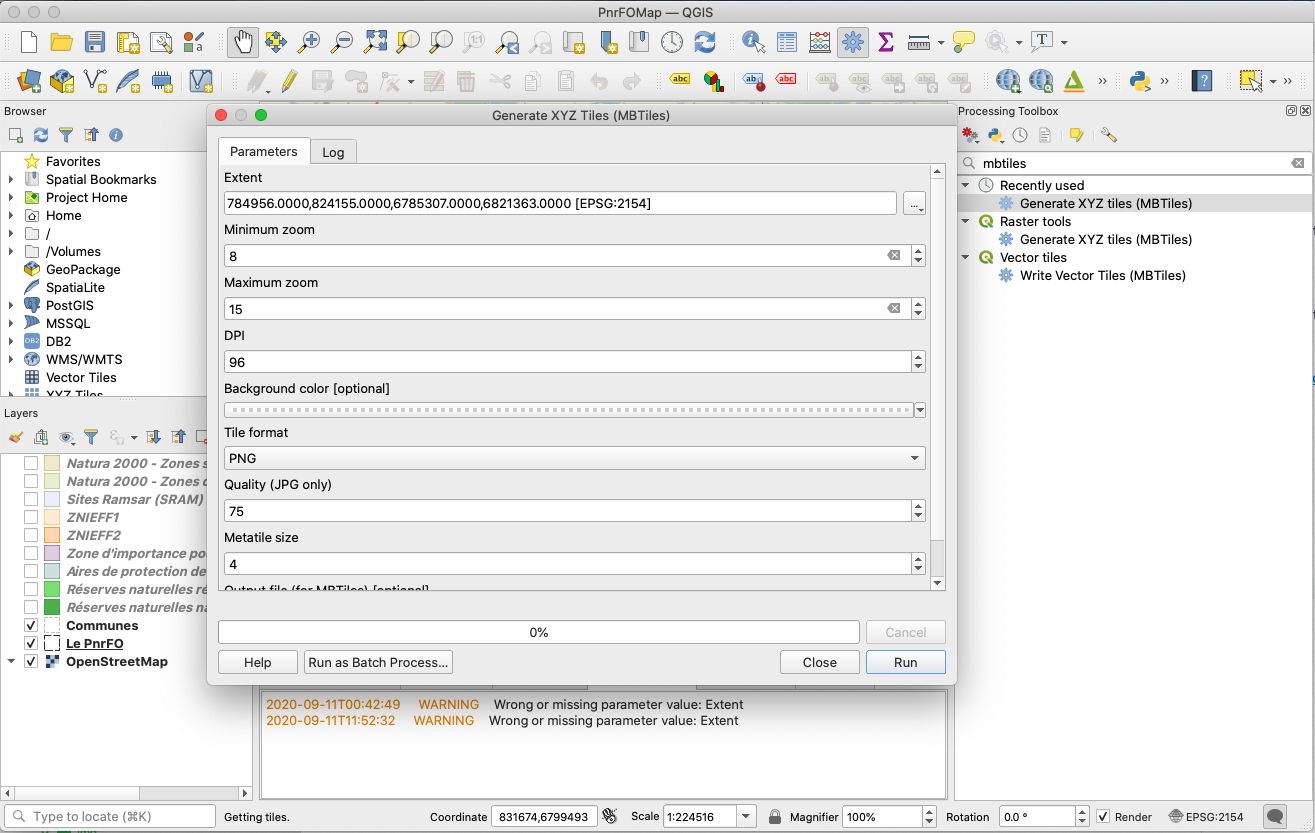Screen dimensions: 1315x833
Task: Select the Measure Line ruler tool
Action: coord(919,42)
